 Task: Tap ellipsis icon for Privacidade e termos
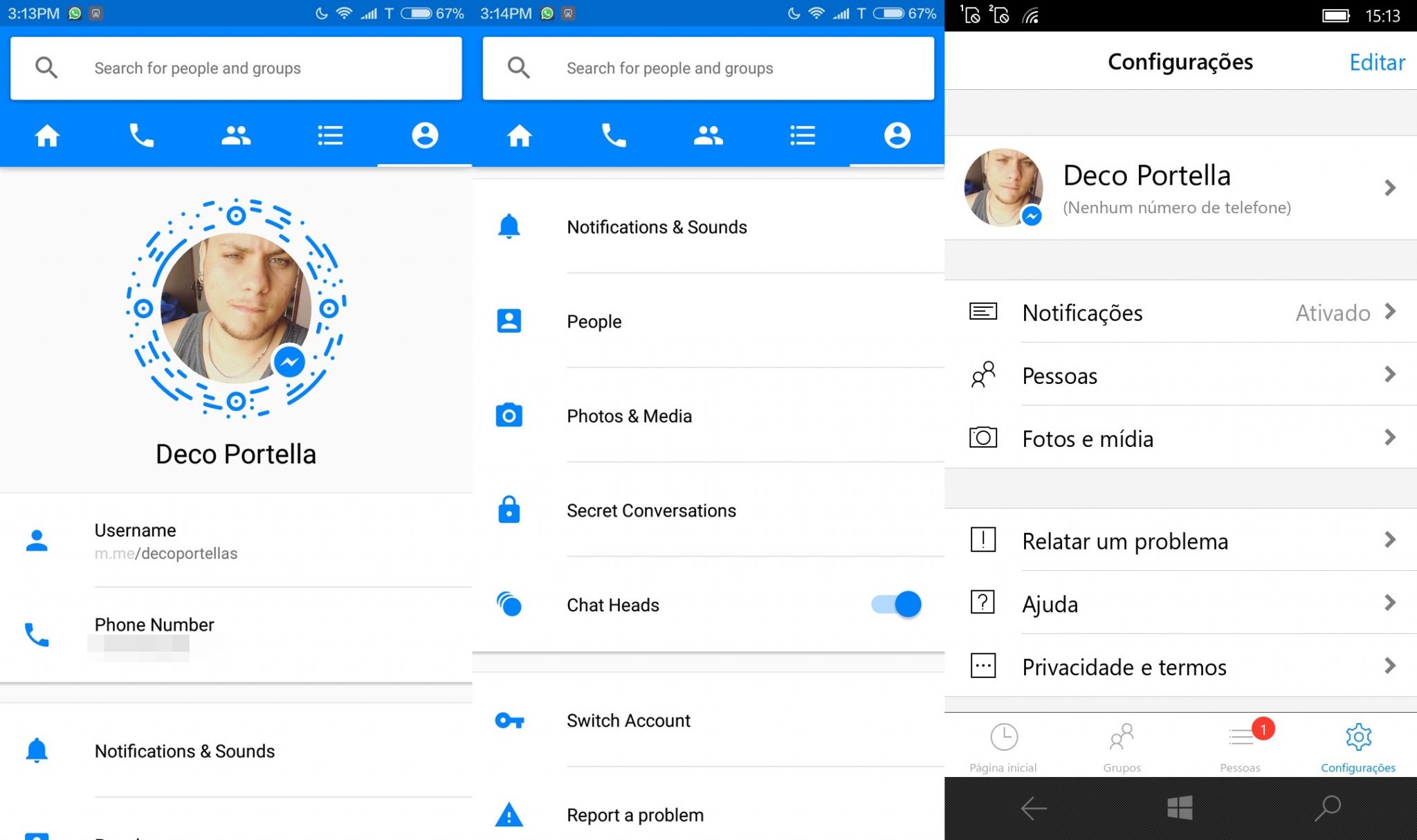click(983, 666)
